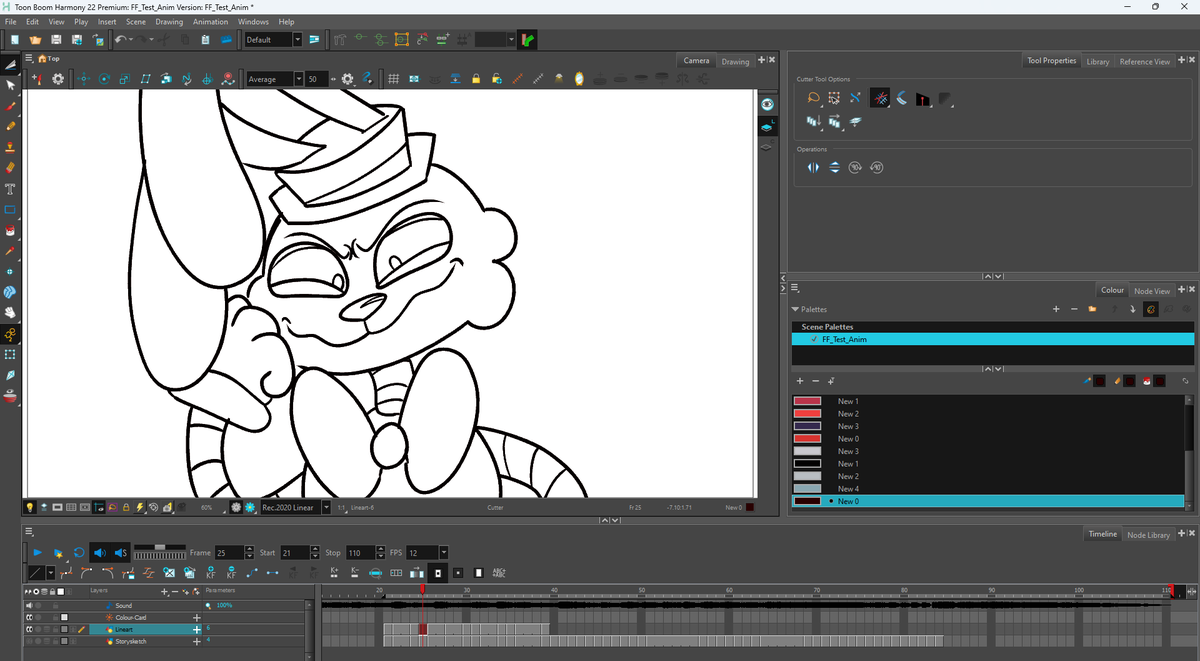The image size is (1200, 661).
Task: Toggle visibility of the Storysketch layer
Action: (x=28, y=641)
